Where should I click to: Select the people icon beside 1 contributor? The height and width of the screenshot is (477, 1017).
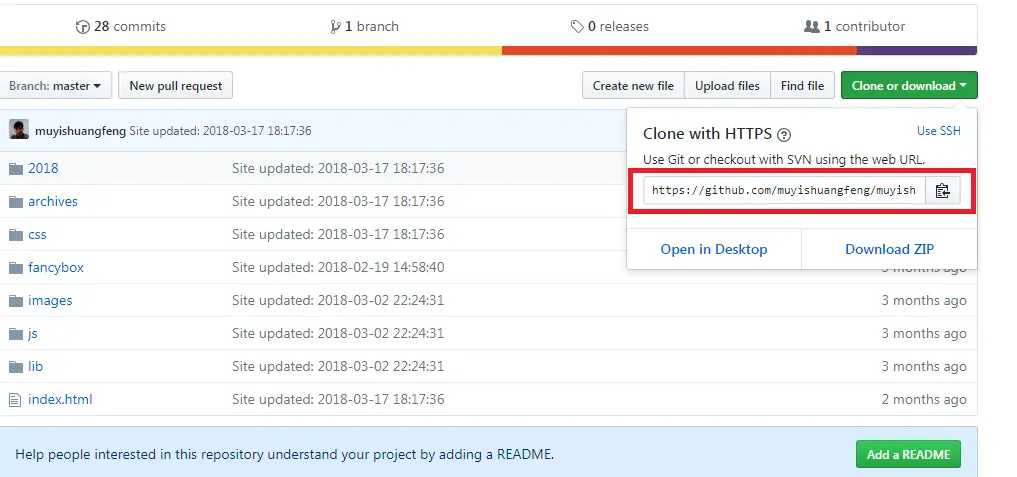point(811,27)
